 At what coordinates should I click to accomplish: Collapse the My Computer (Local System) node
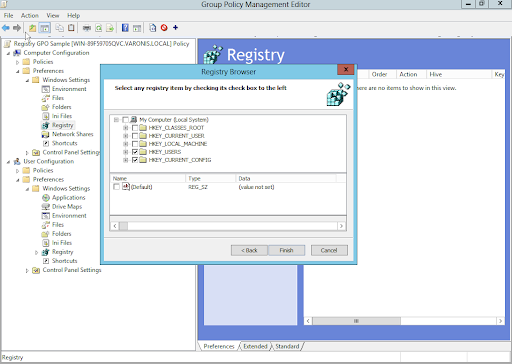point(116,120)
